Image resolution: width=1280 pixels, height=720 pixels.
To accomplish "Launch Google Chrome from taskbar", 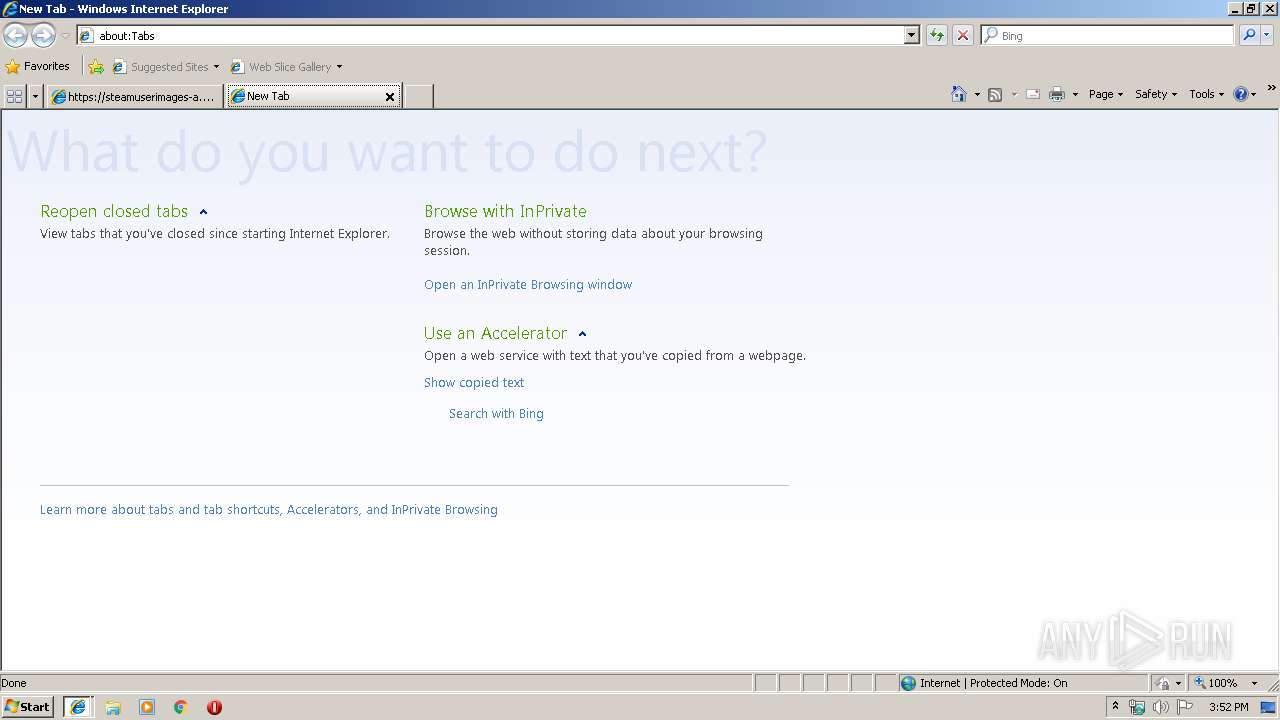I will 181,707.
